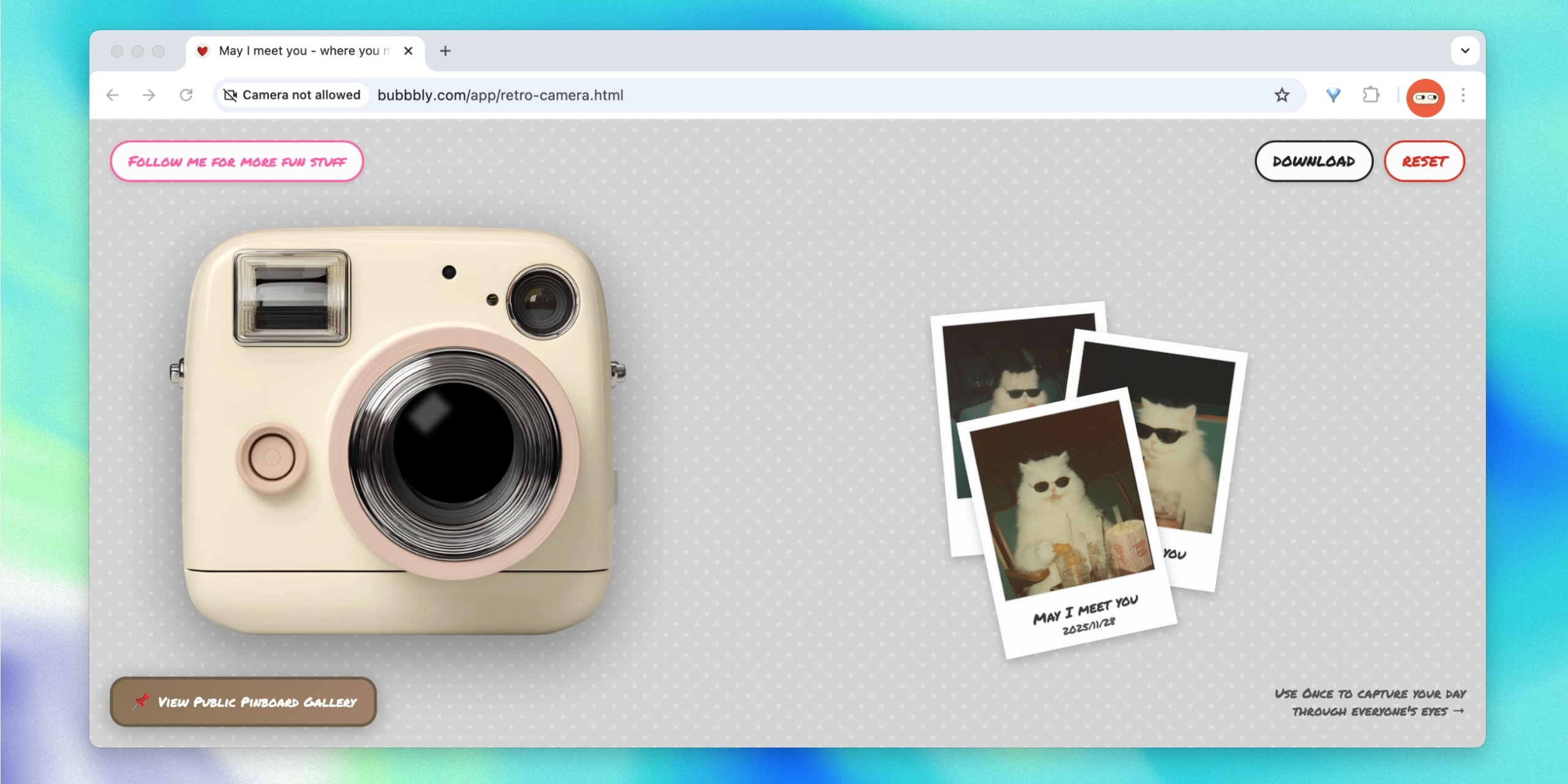This screenshot has height=784, width=1568.
Task: Open View Public Pinboard Gallery
Action: pos(243,701)
